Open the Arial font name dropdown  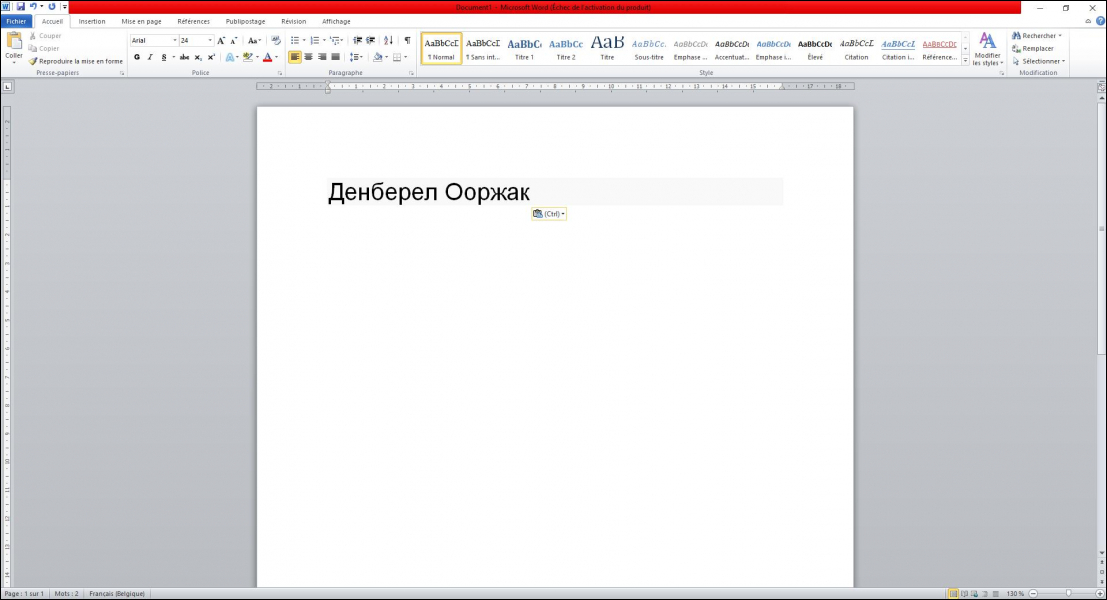coord(174,41)
